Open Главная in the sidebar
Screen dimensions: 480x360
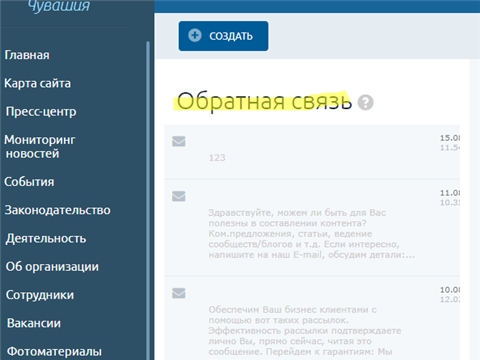[x=27, y=55]
